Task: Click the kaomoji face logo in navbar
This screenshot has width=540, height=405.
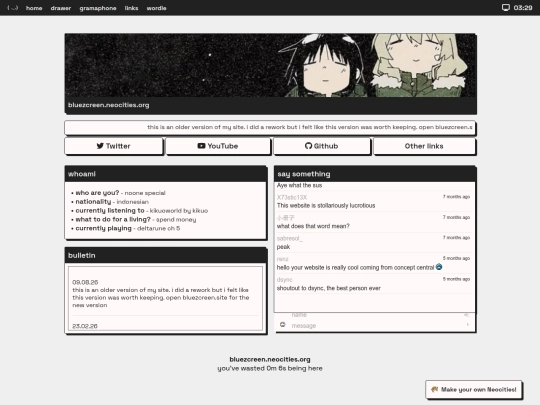Action: coord(13,8)
